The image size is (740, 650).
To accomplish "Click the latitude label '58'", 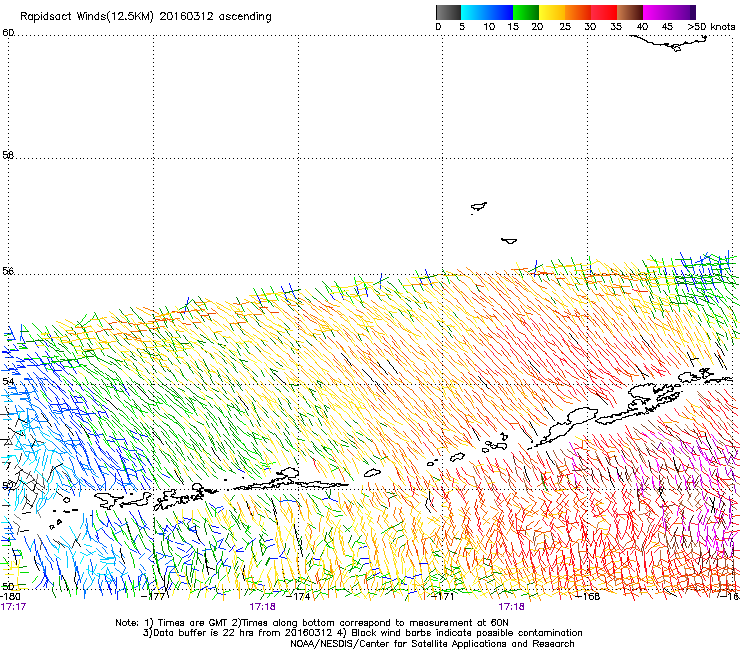I will click(x=8, y=155).
